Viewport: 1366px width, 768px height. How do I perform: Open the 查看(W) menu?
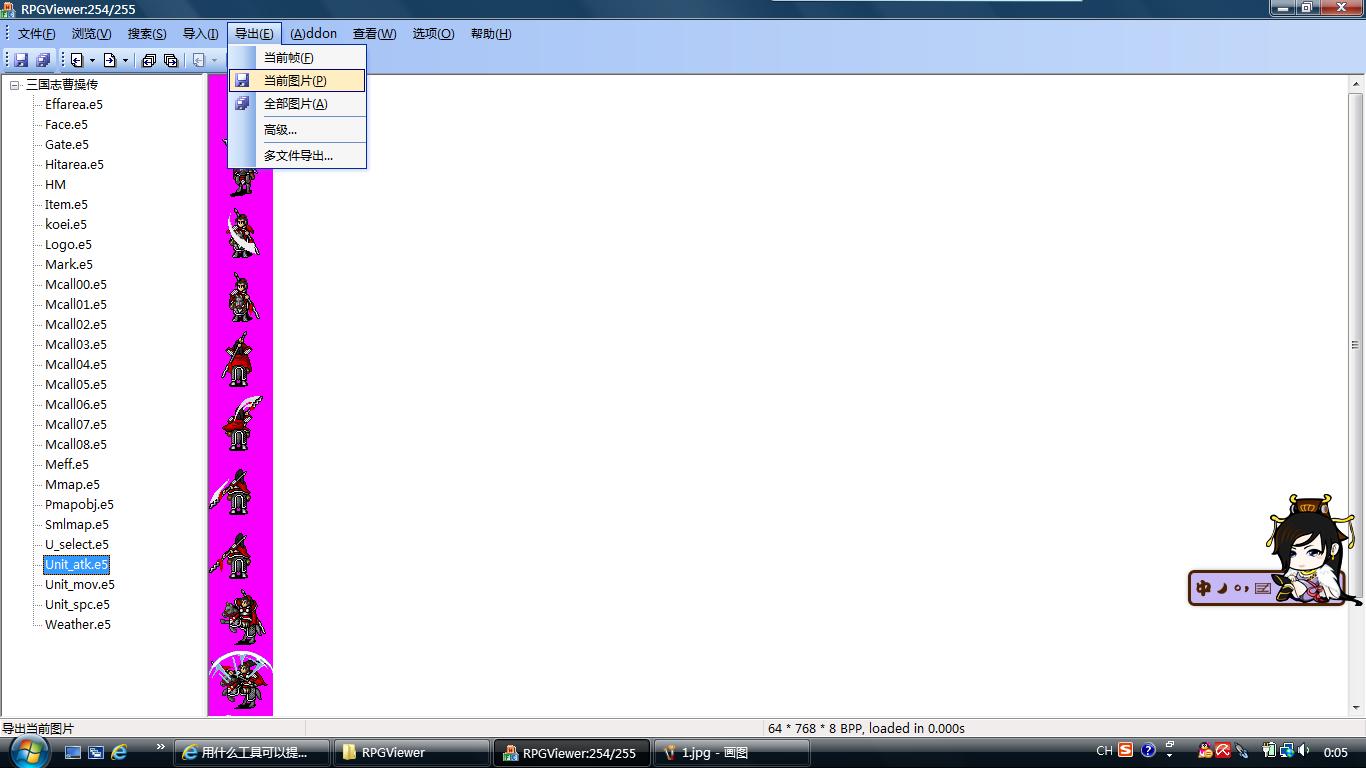(374, 34)
